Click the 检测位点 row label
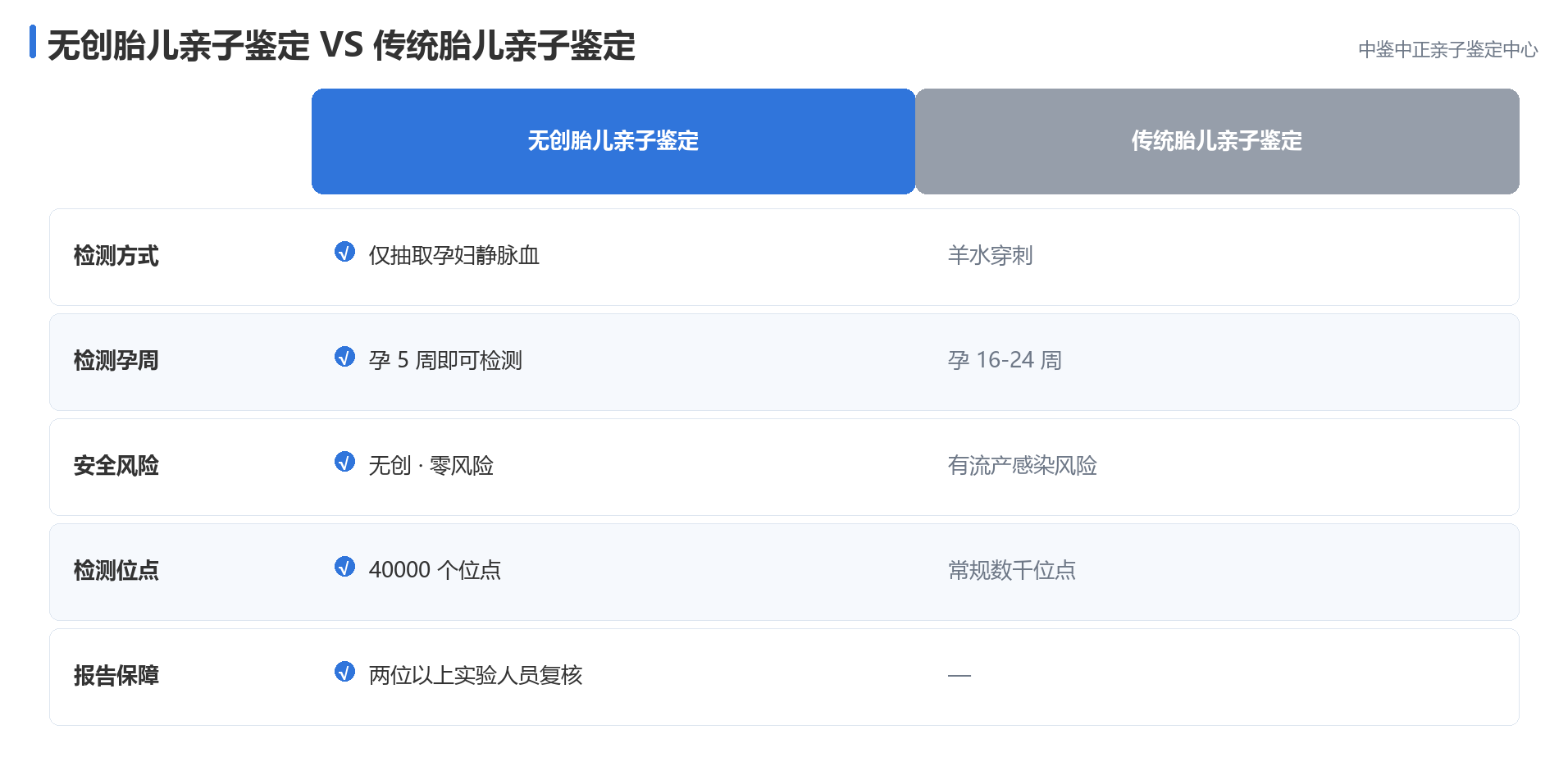The image size is (1568, 771). (116, 571)
